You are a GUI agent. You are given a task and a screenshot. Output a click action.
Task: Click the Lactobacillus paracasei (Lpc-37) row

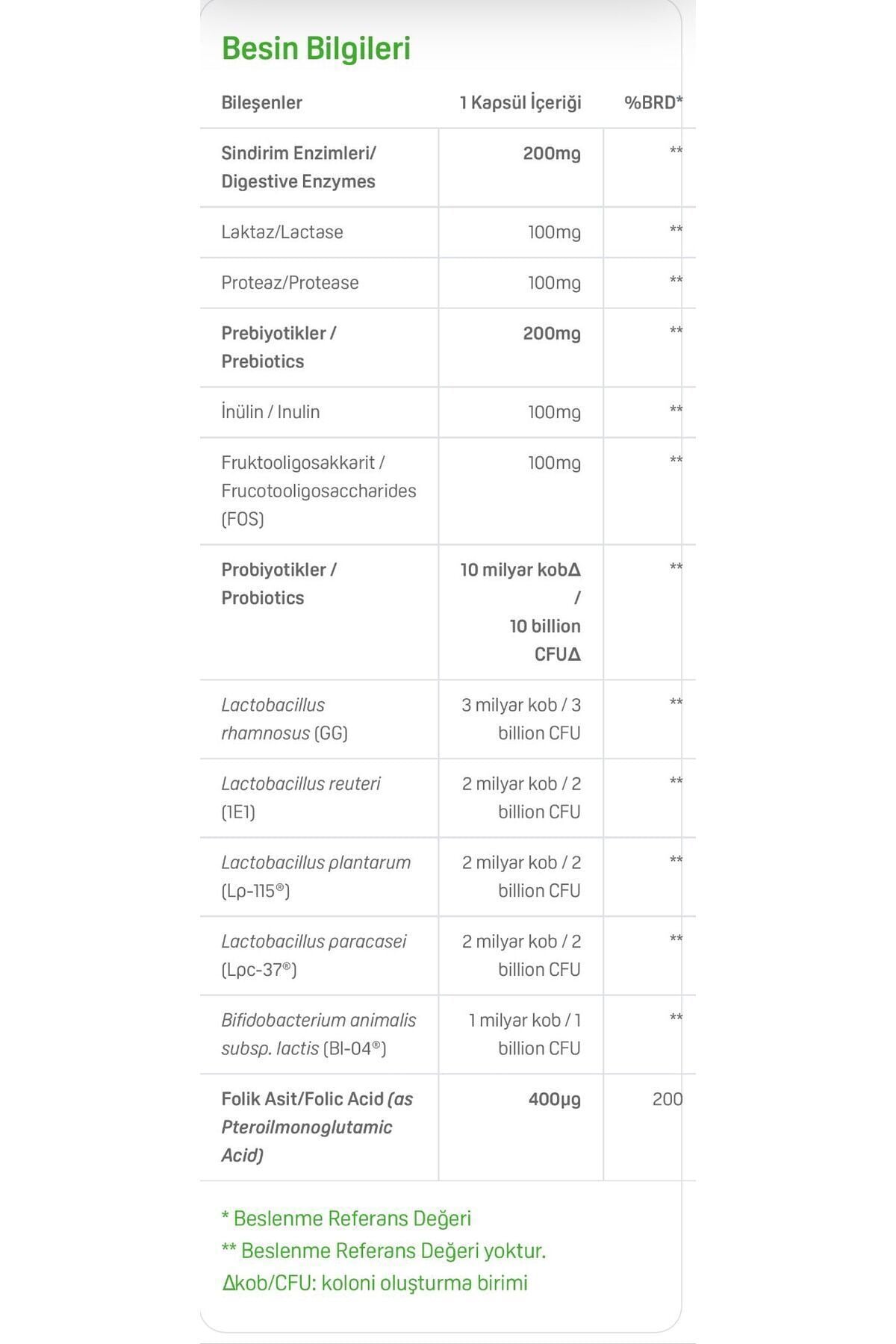[448, 956]
